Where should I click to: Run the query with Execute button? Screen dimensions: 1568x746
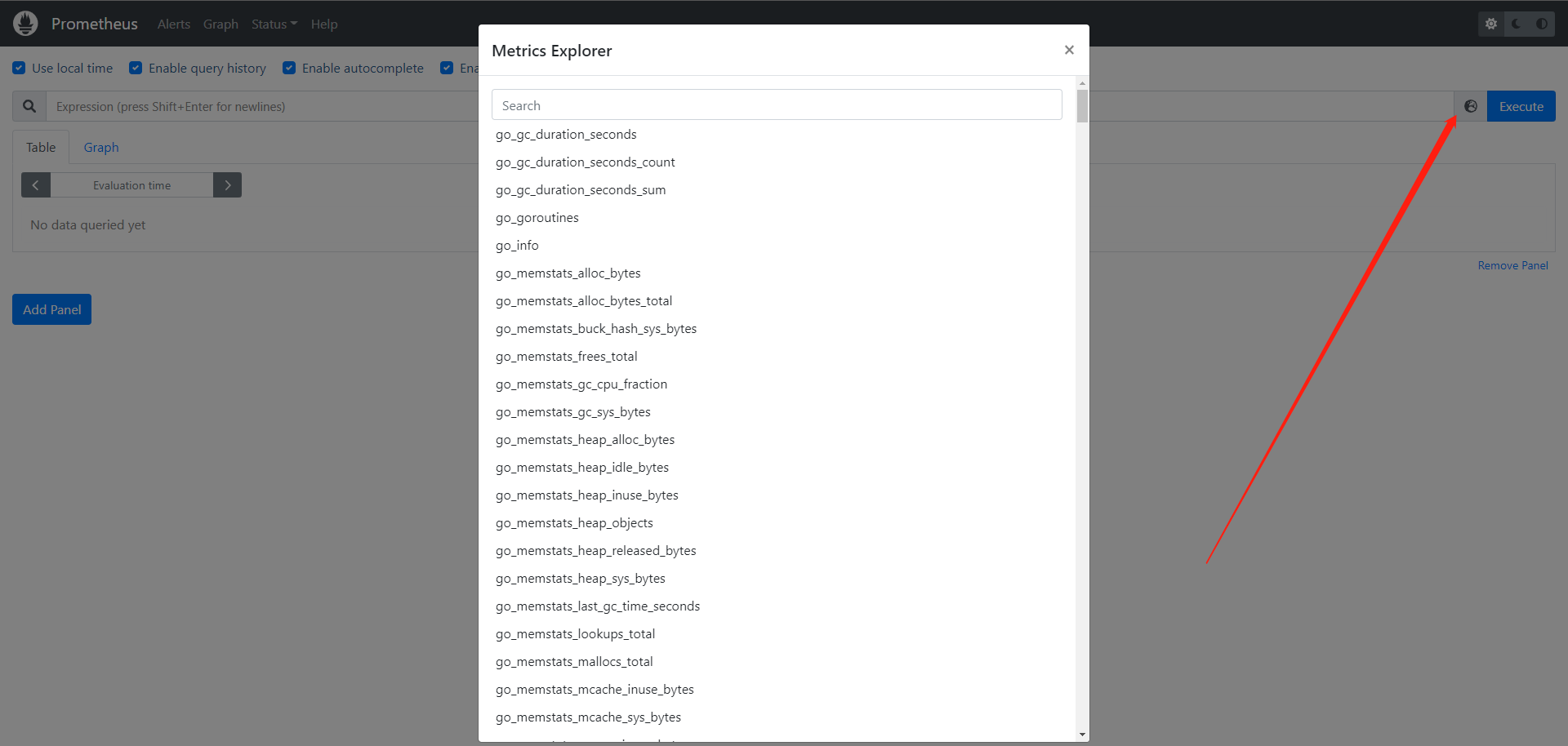pyautogui.click(x=1521, y=106)
